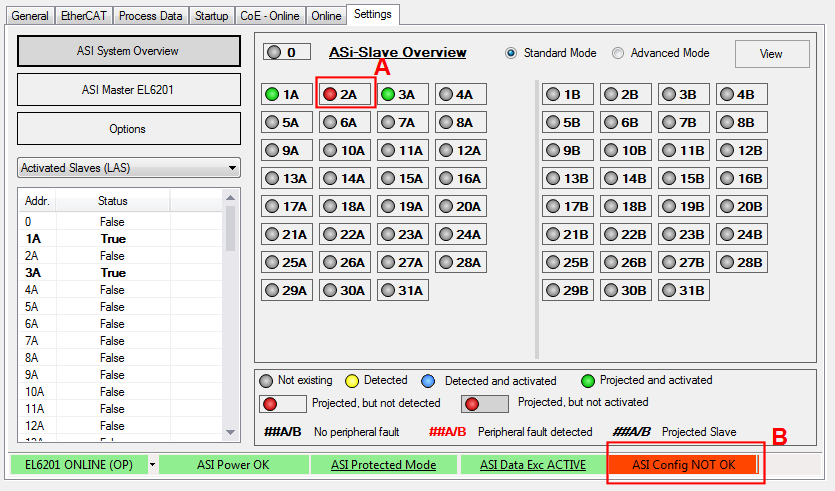Select slave 5A indicator
Screen dimensions: 835x491
286,122
